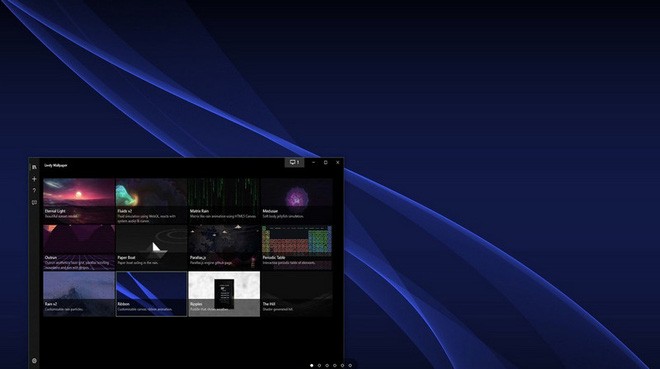
Task: Select the first page indicator dot
Action: (311, 366)
